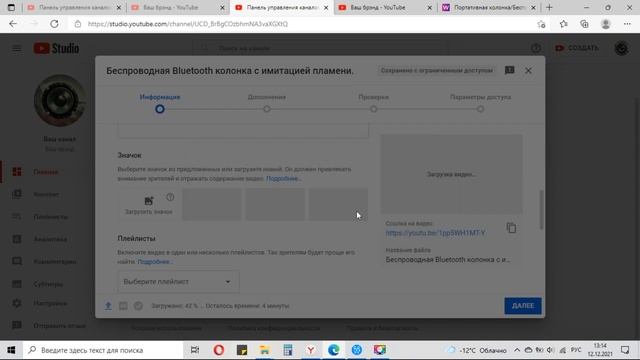Viewport: 640px width, 360px height.
Task: Close the video upload dialog
Action: (x=528, y=71)
